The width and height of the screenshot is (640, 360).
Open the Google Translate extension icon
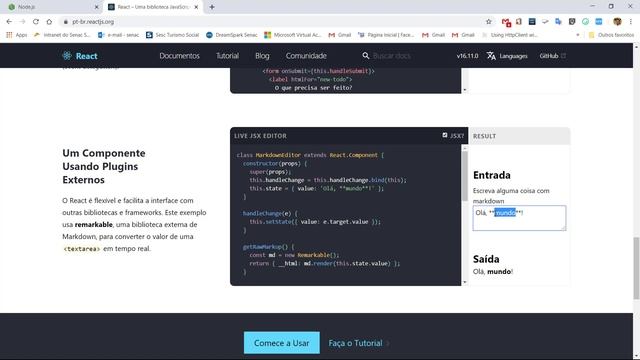pos(558,22)
